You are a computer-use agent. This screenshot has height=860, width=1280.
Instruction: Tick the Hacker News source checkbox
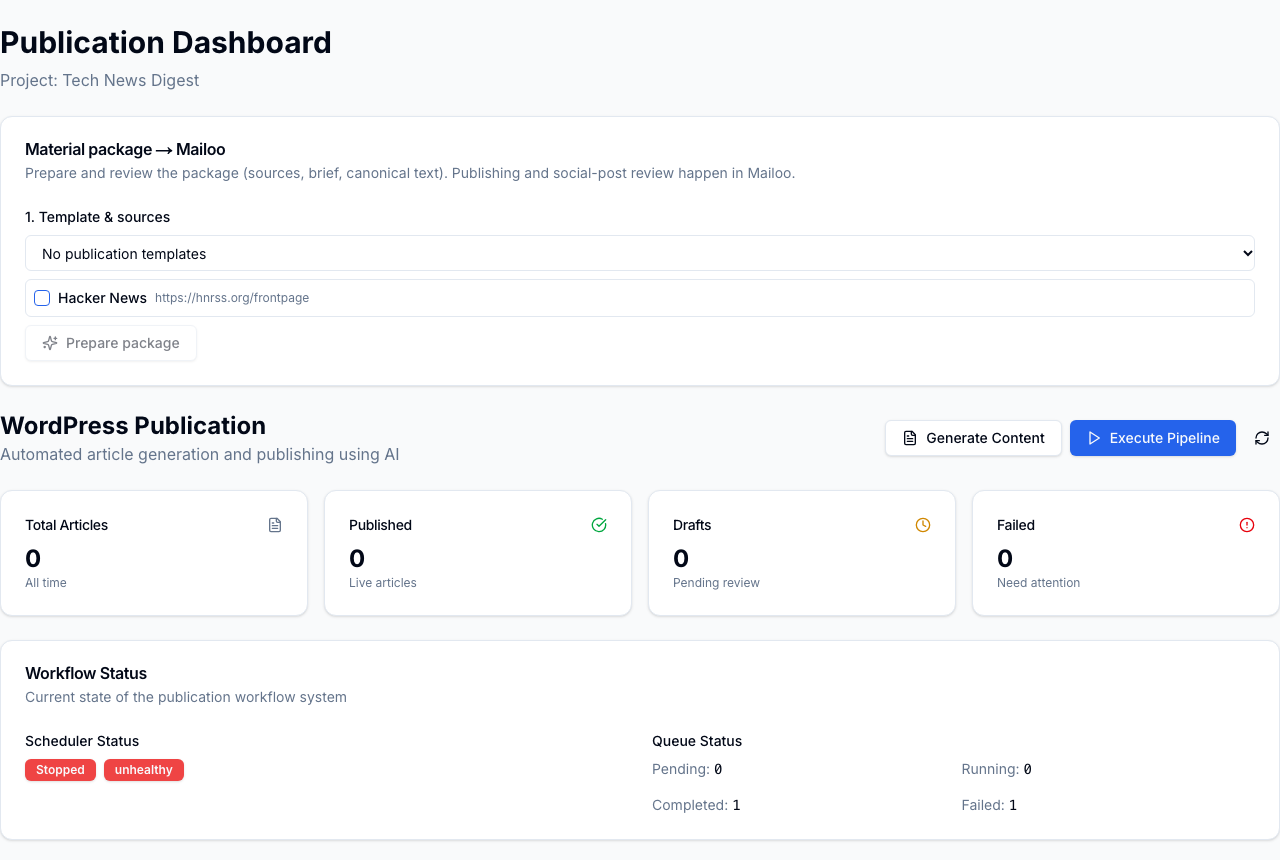(42, 298)
